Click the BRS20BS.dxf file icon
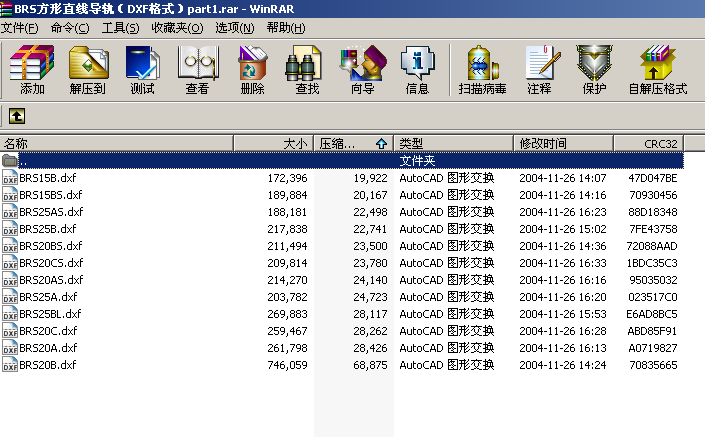This screenshot has height=437, width=705. click(x=10, y=246)
